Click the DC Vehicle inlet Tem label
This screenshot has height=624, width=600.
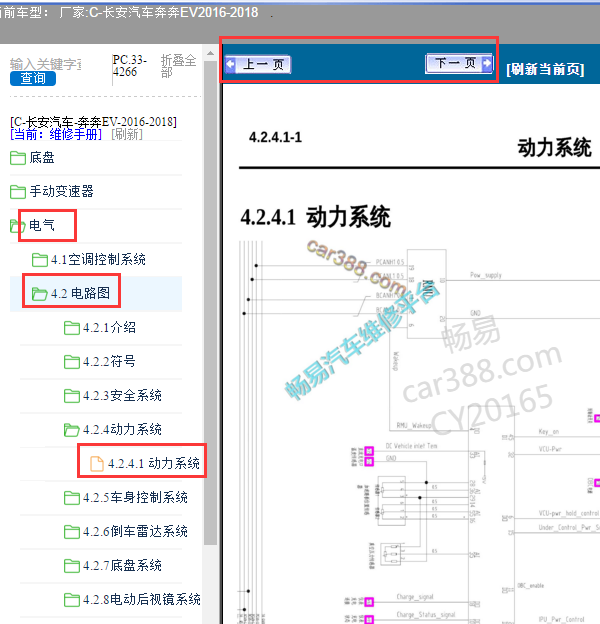(x=411, y=446)
